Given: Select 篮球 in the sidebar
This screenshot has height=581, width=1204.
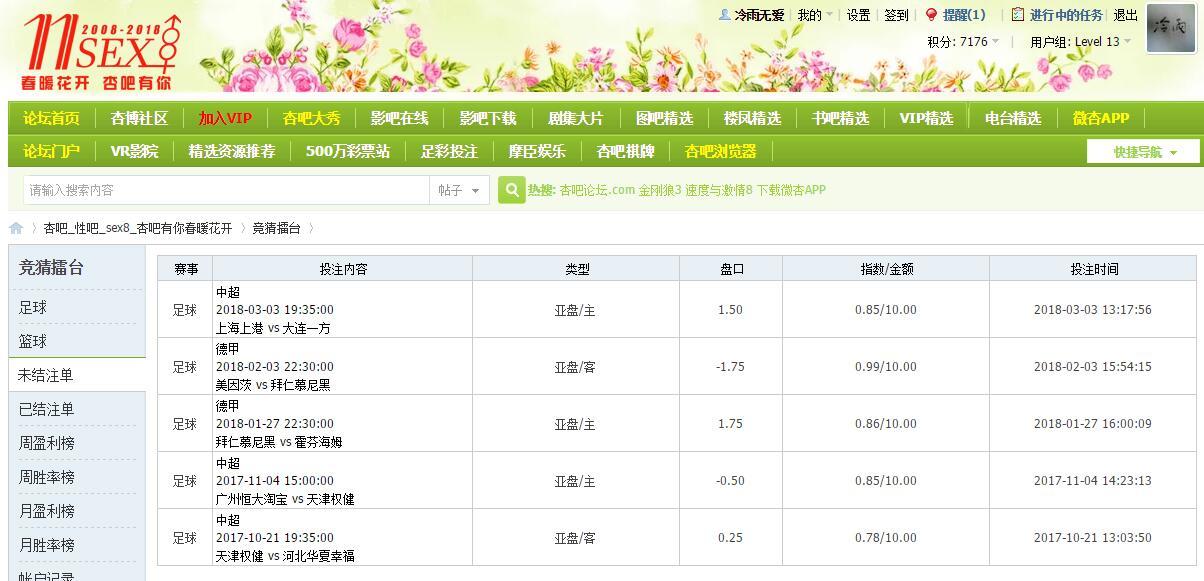Looking at the screenshot, I should tap(33, 342).
